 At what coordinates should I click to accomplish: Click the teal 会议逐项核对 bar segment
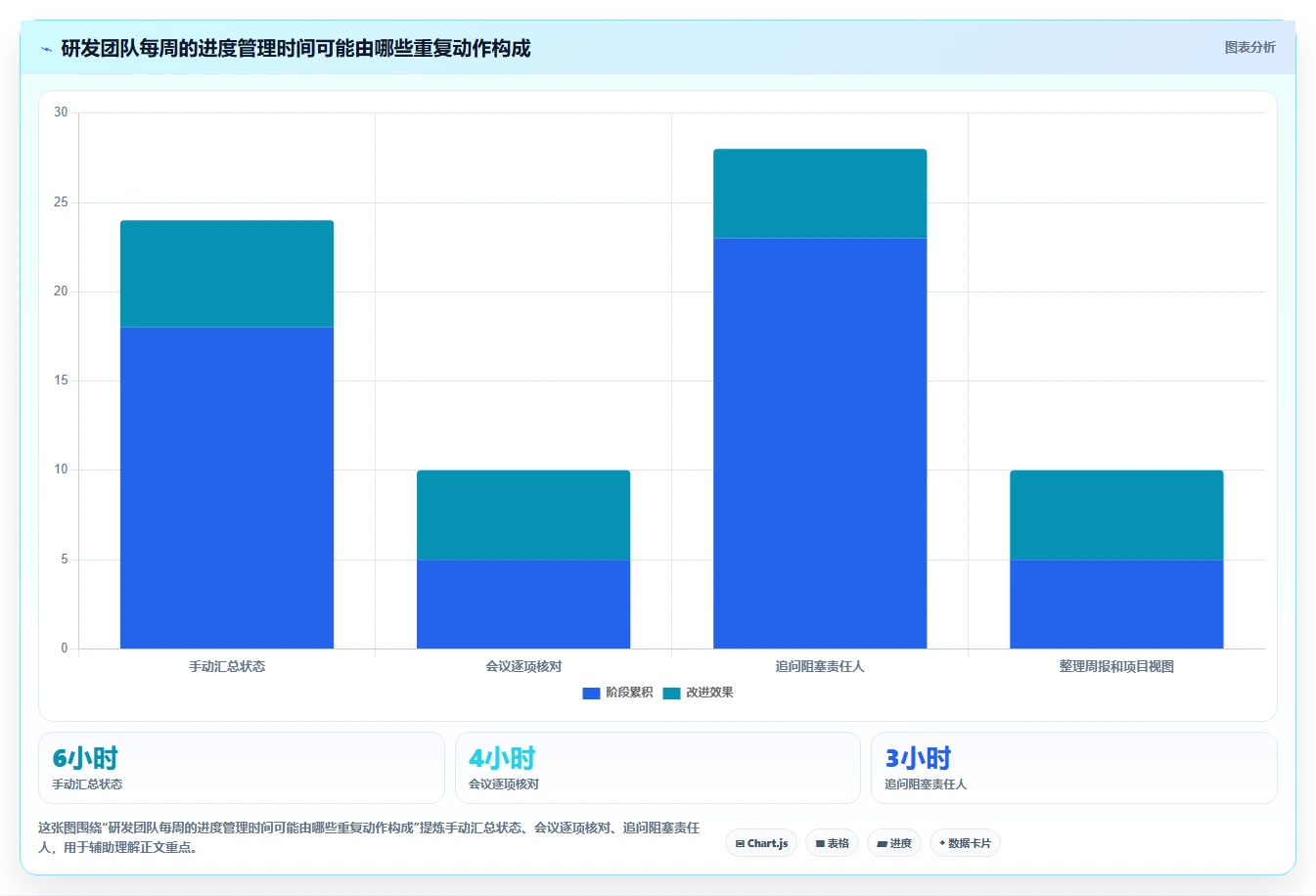pyautogui.click(x=523, y=515)
